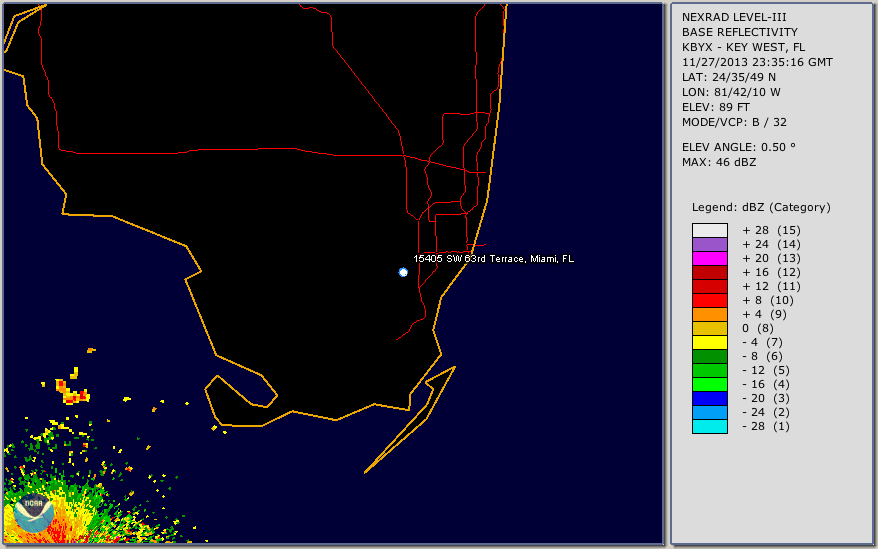This screenshot has width=878, height=549.
Task: Click the '0 (8)' legend label
Action: click(758, 328)
